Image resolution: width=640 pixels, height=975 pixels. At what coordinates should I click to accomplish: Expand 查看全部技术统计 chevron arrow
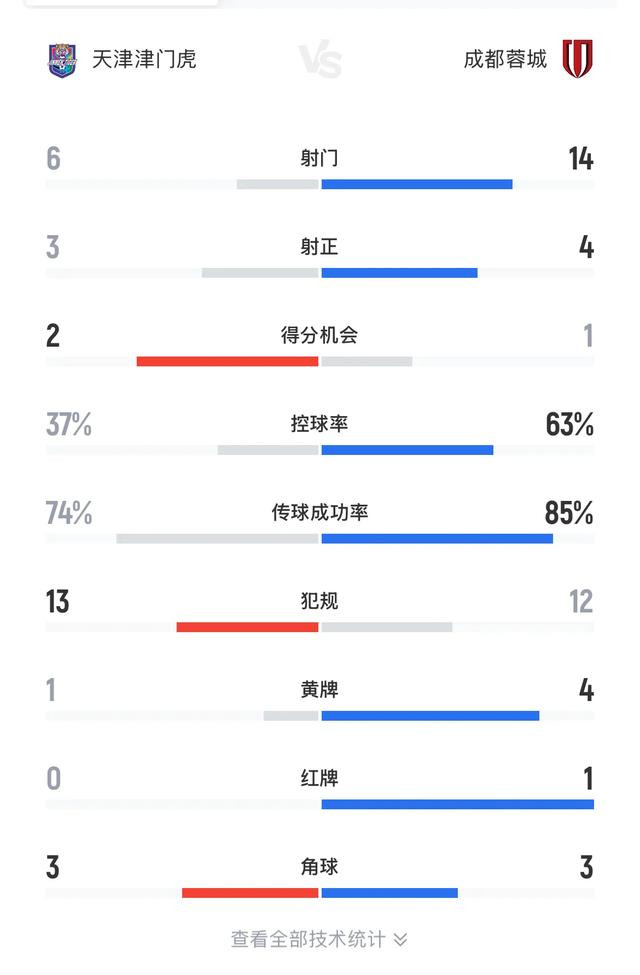tap(401, 939)
